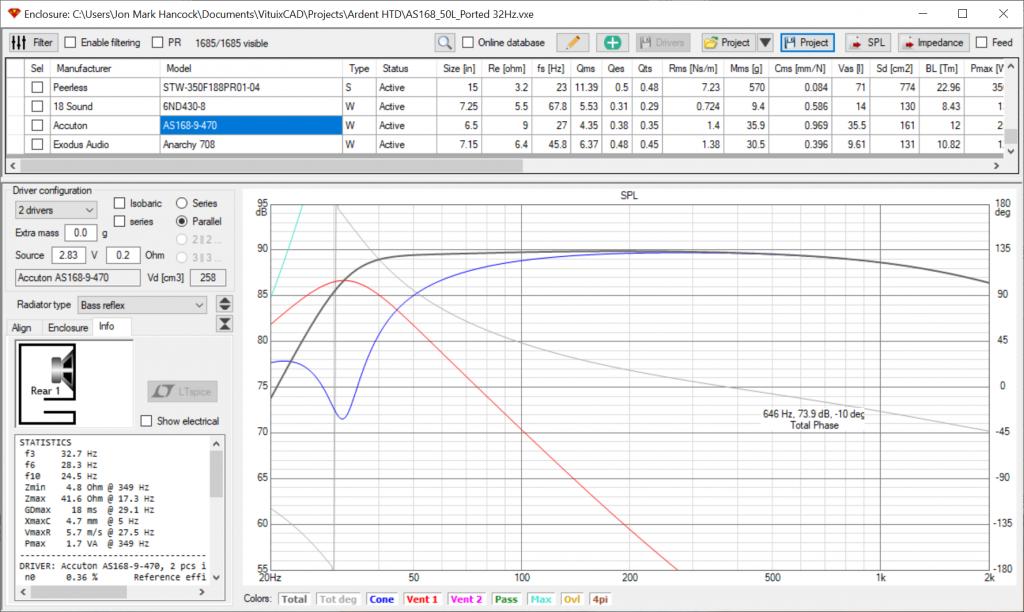1024x612 pixels.
Task: Click the Vent 1 trace color swatch
Action: pos(422,599)
